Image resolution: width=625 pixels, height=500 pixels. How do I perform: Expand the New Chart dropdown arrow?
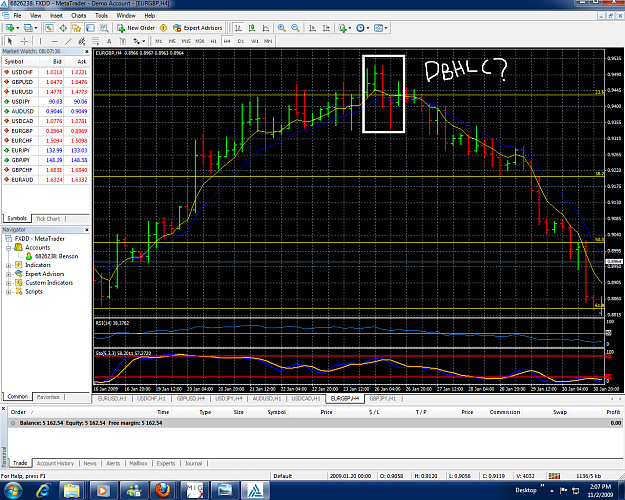[18, 28]
